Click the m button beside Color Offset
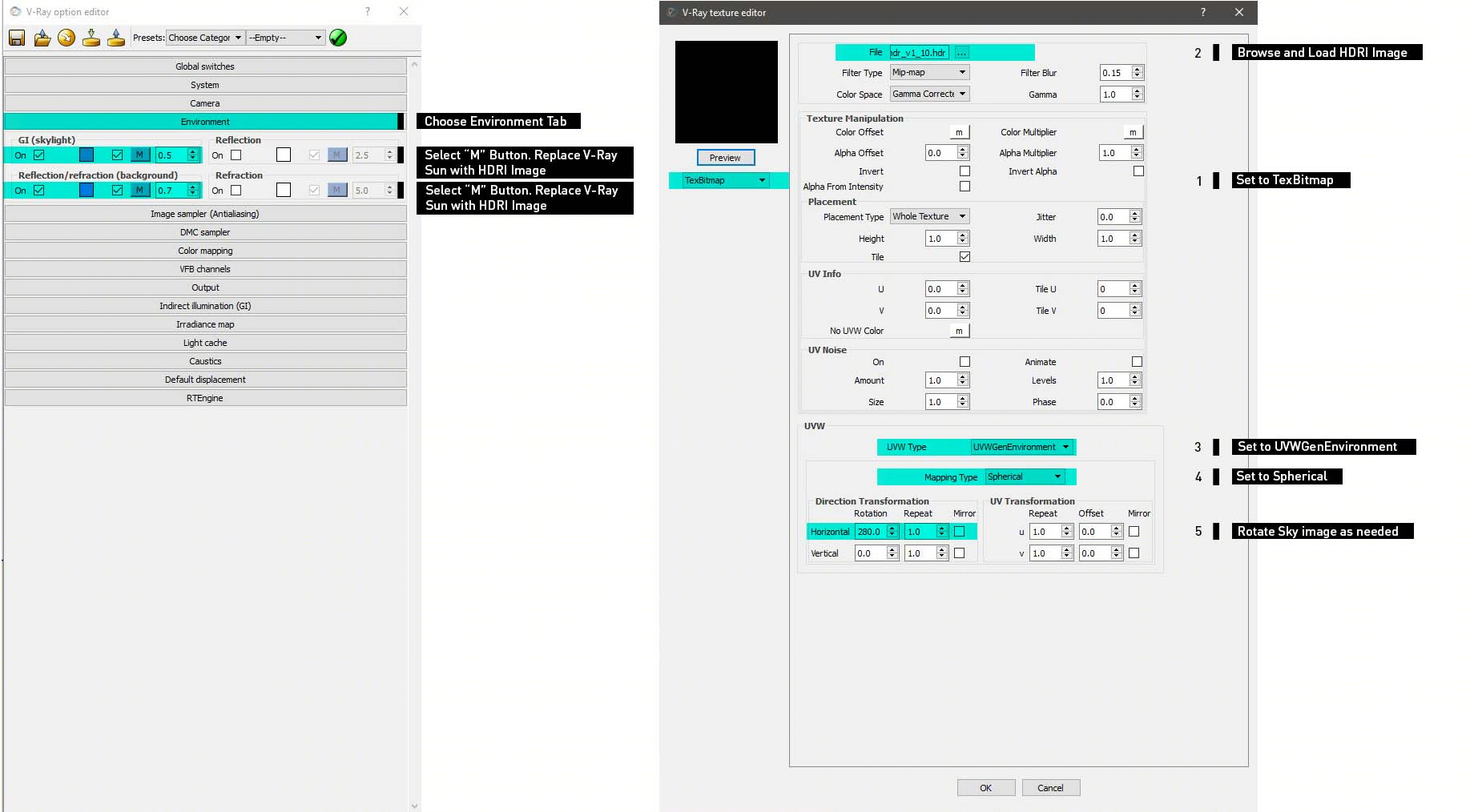Image resolution: width=1482 pixels, height=812 pixels. click(959, 132)
